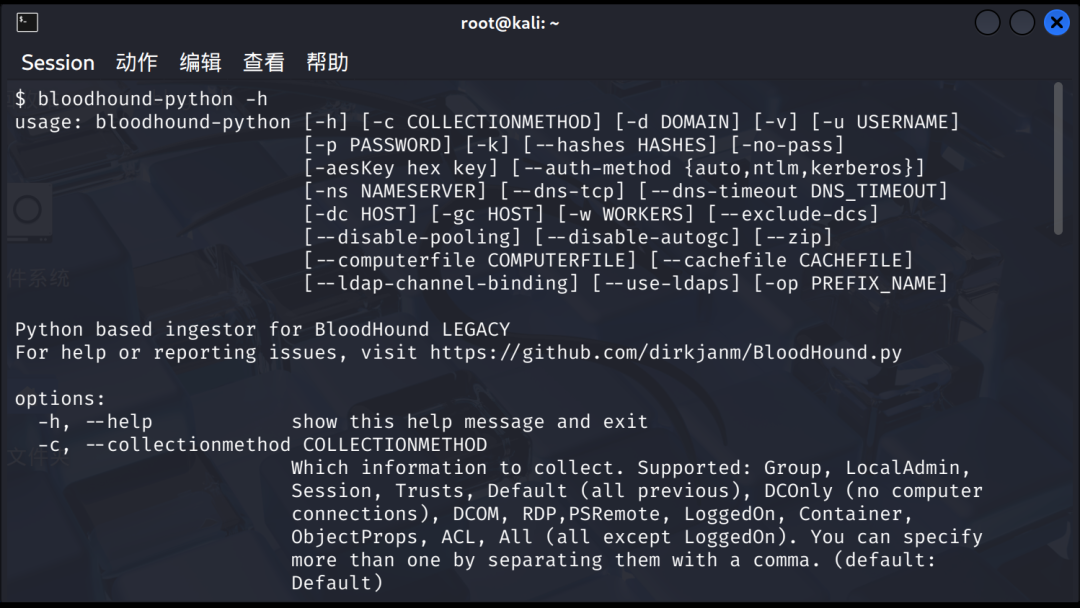This screenshot has width=1080, height=608.
Task: Click the terminal icon in the title bar
Action: 28,22
